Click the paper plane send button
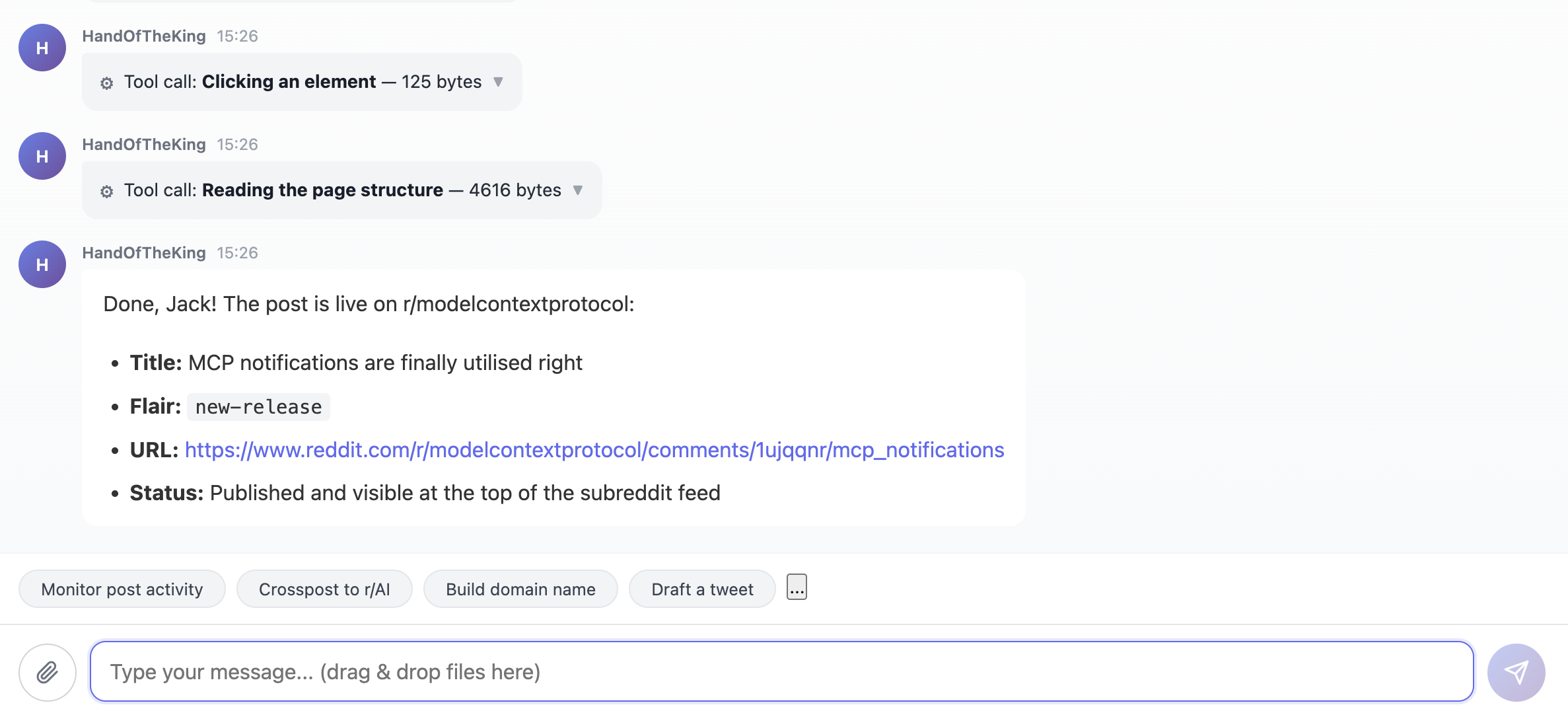This screenshot has height=707, width=1568. (1516, 672)
